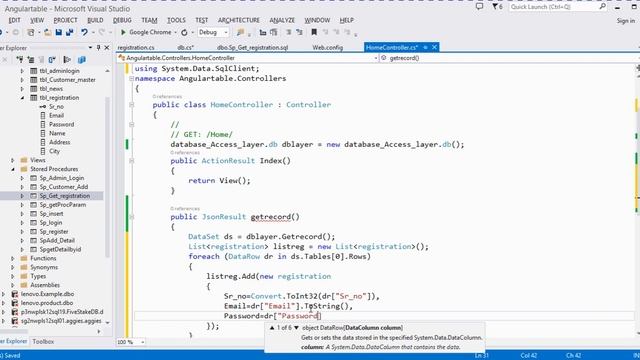Open the ARCHITECTURE menu
This screenshot has width=640, height=360.
click(x=239, y=20)
